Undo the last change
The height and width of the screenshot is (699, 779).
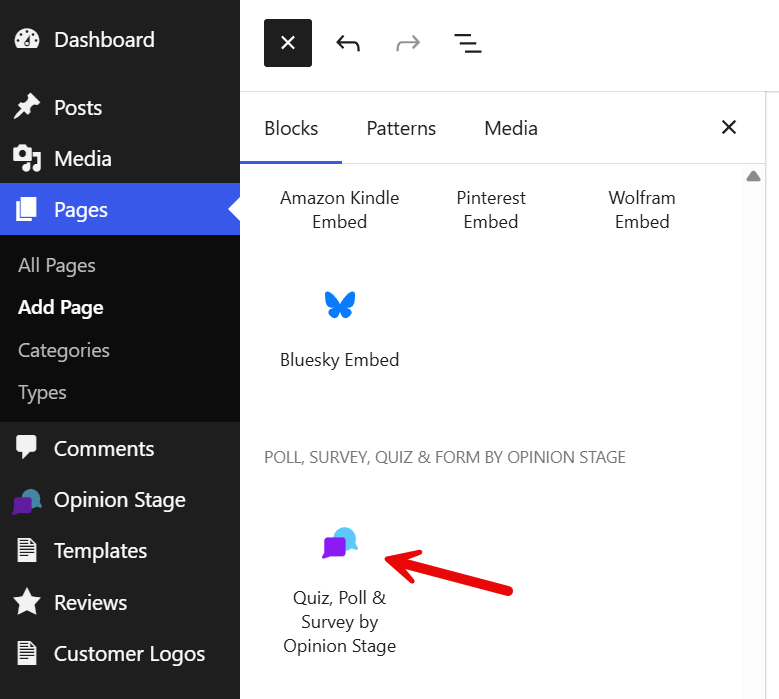(x=348, y=43)
